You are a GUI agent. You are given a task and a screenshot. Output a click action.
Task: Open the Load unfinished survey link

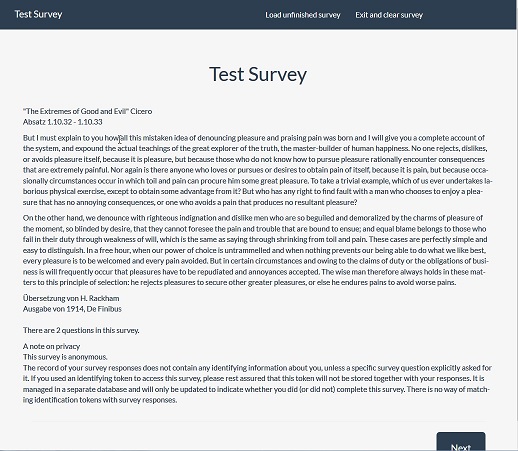[303, 15]
